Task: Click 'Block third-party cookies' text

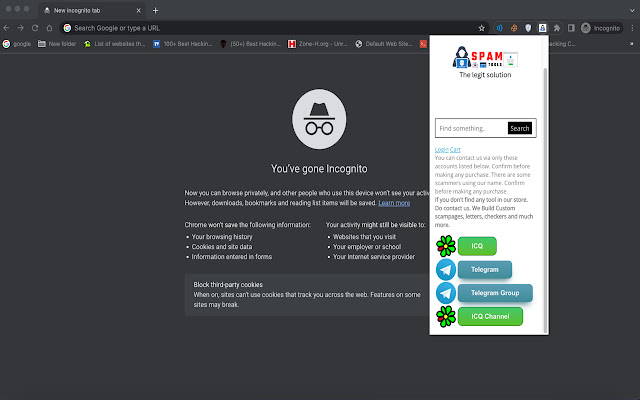Action: click(x=228, y=284)
